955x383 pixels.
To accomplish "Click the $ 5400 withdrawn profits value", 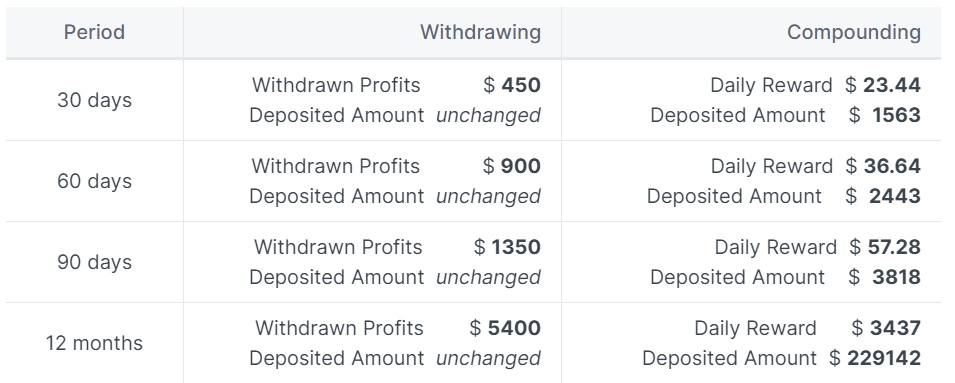I will tap(505, 328).
